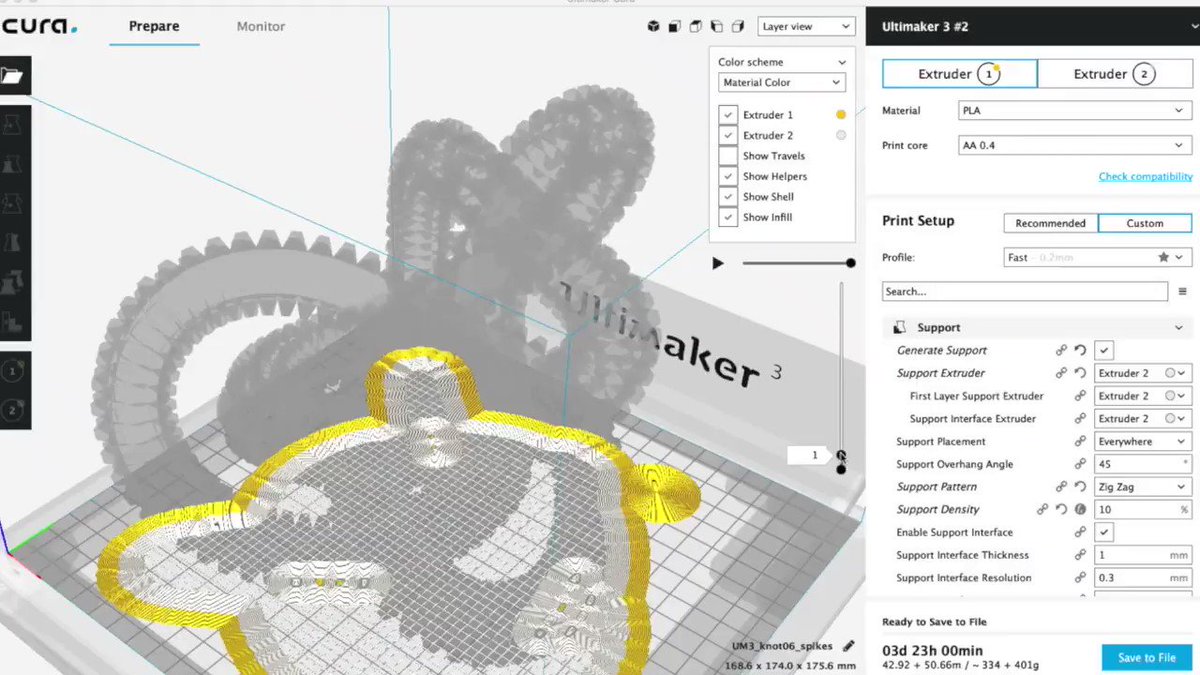This screenshot has width=1200, height=675.
Task: Open Per Model Settings tool
Action: [13, 283]
